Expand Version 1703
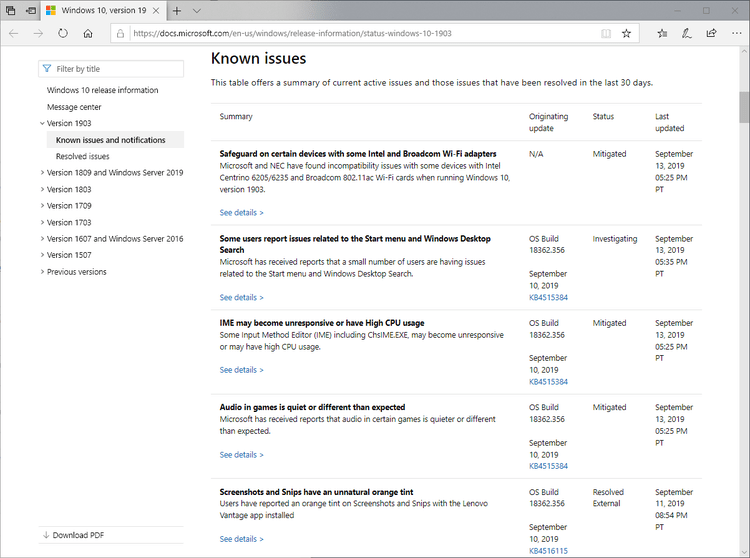Screen dimensions: 750x558 click(42, 222)
